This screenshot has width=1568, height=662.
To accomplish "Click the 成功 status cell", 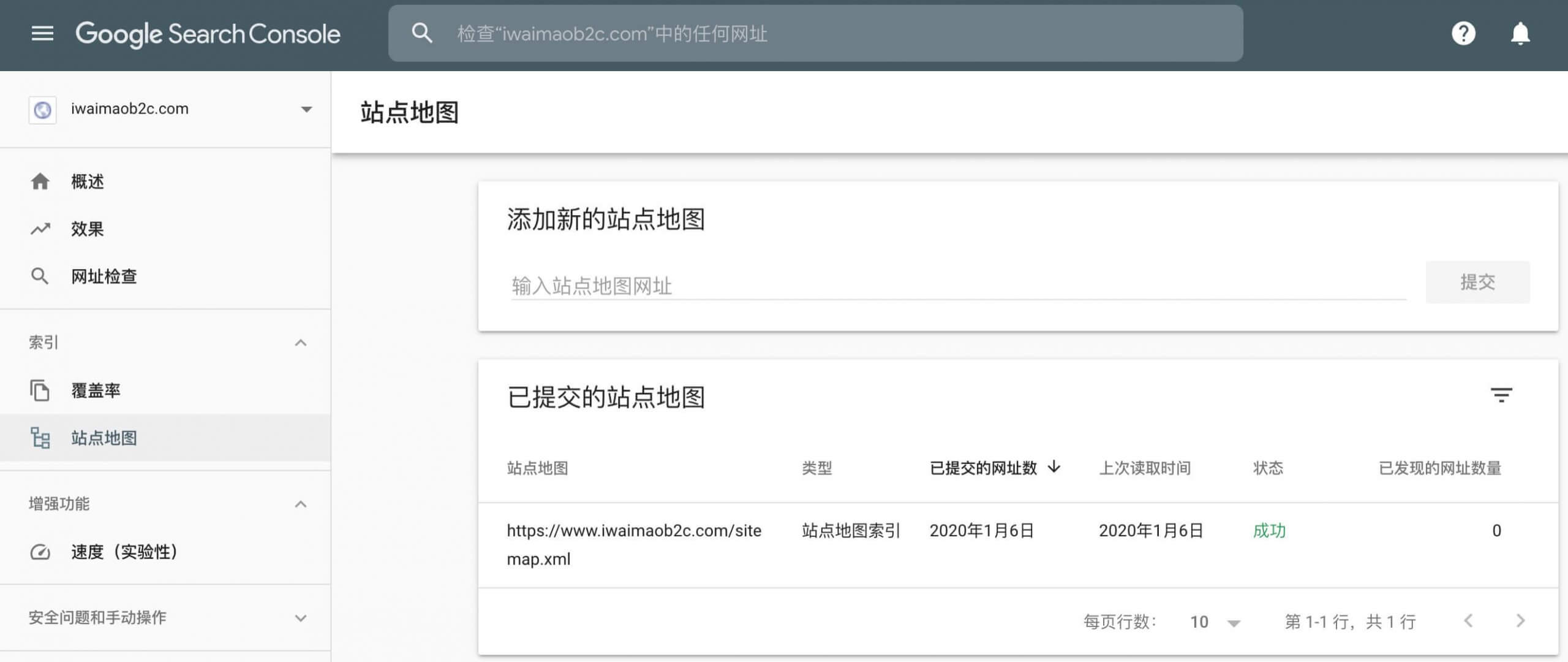I will [x=1269, y=530].
